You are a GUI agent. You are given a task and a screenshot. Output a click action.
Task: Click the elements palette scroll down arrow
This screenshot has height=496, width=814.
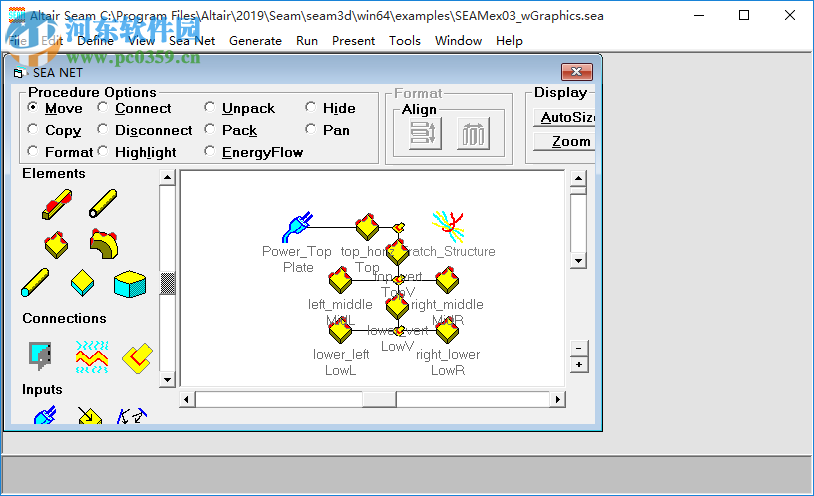tap(167, 380)
